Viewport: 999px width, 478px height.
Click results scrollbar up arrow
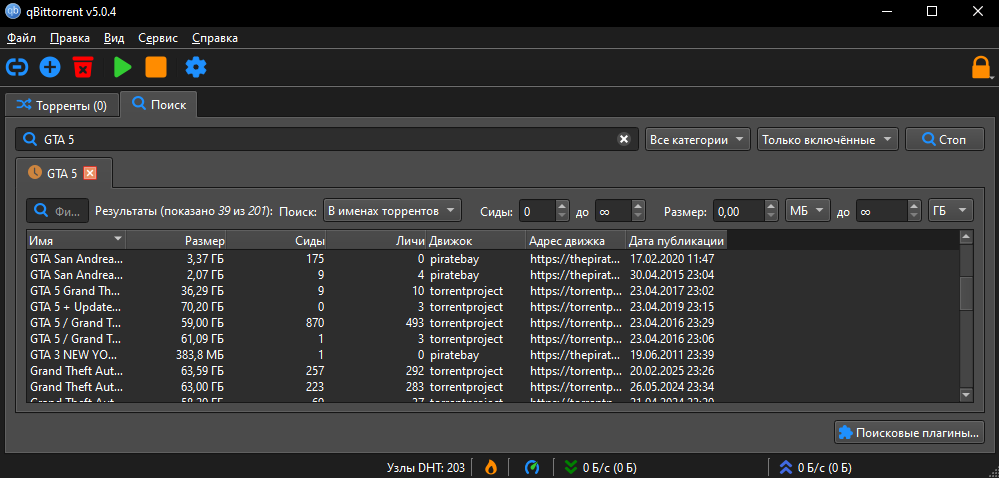click(x=966, y=238)
